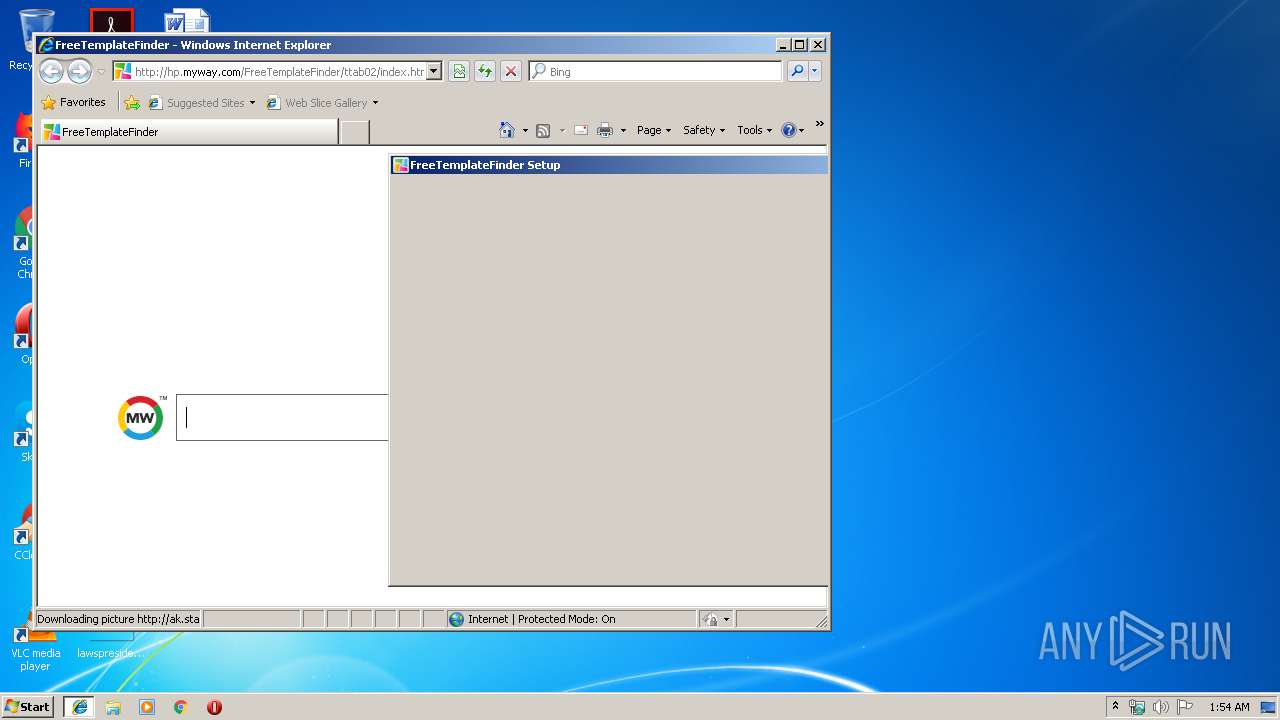Click the Internet Explorer taskbar icon
Viewport: 1280px width, 720px height.
coord(79,706)
